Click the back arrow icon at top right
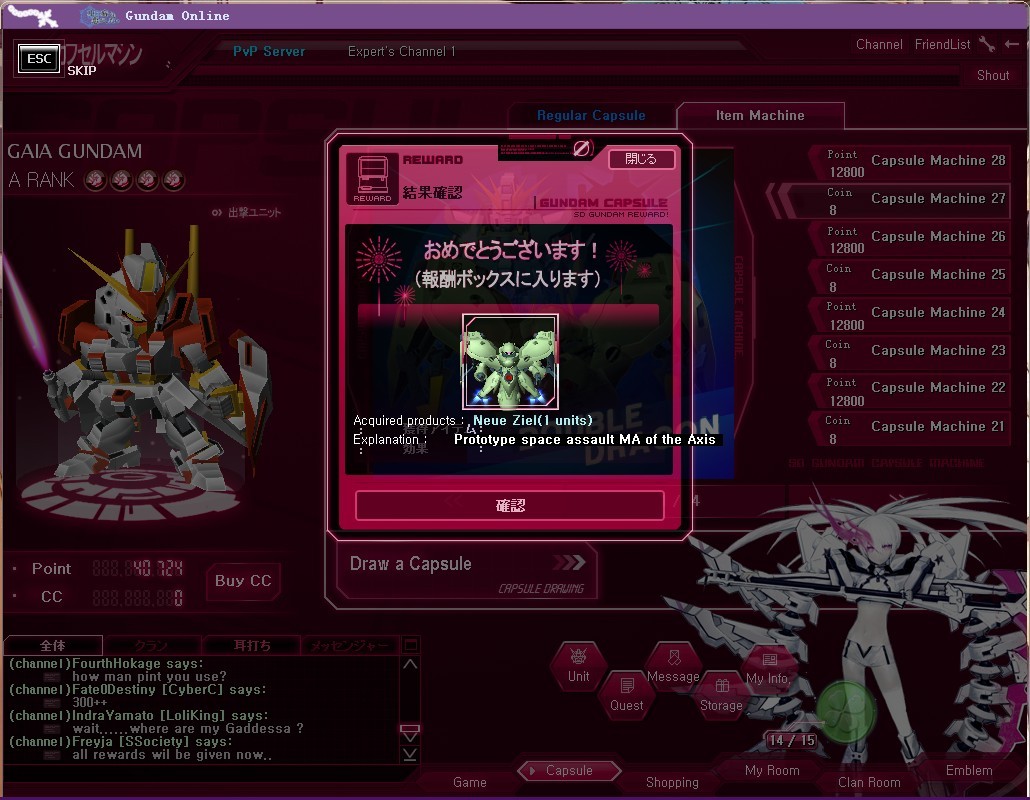 (x=1012, y=45)
